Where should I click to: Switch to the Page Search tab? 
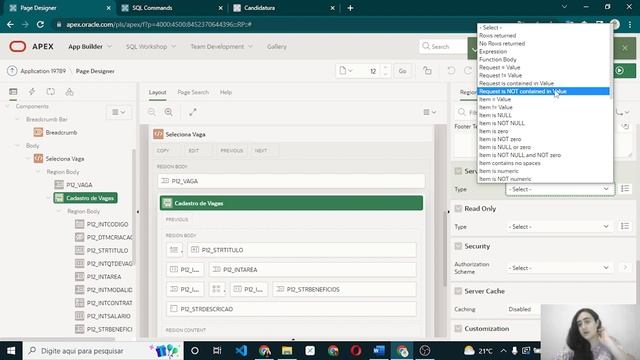(193, 92)
